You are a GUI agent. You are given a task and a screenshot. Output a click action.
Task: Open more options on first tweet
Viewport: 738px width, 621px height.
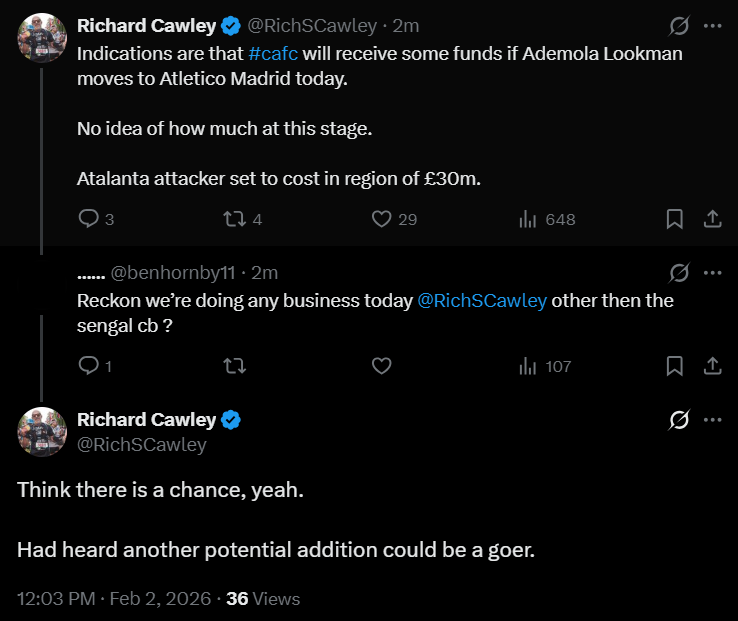713,26
